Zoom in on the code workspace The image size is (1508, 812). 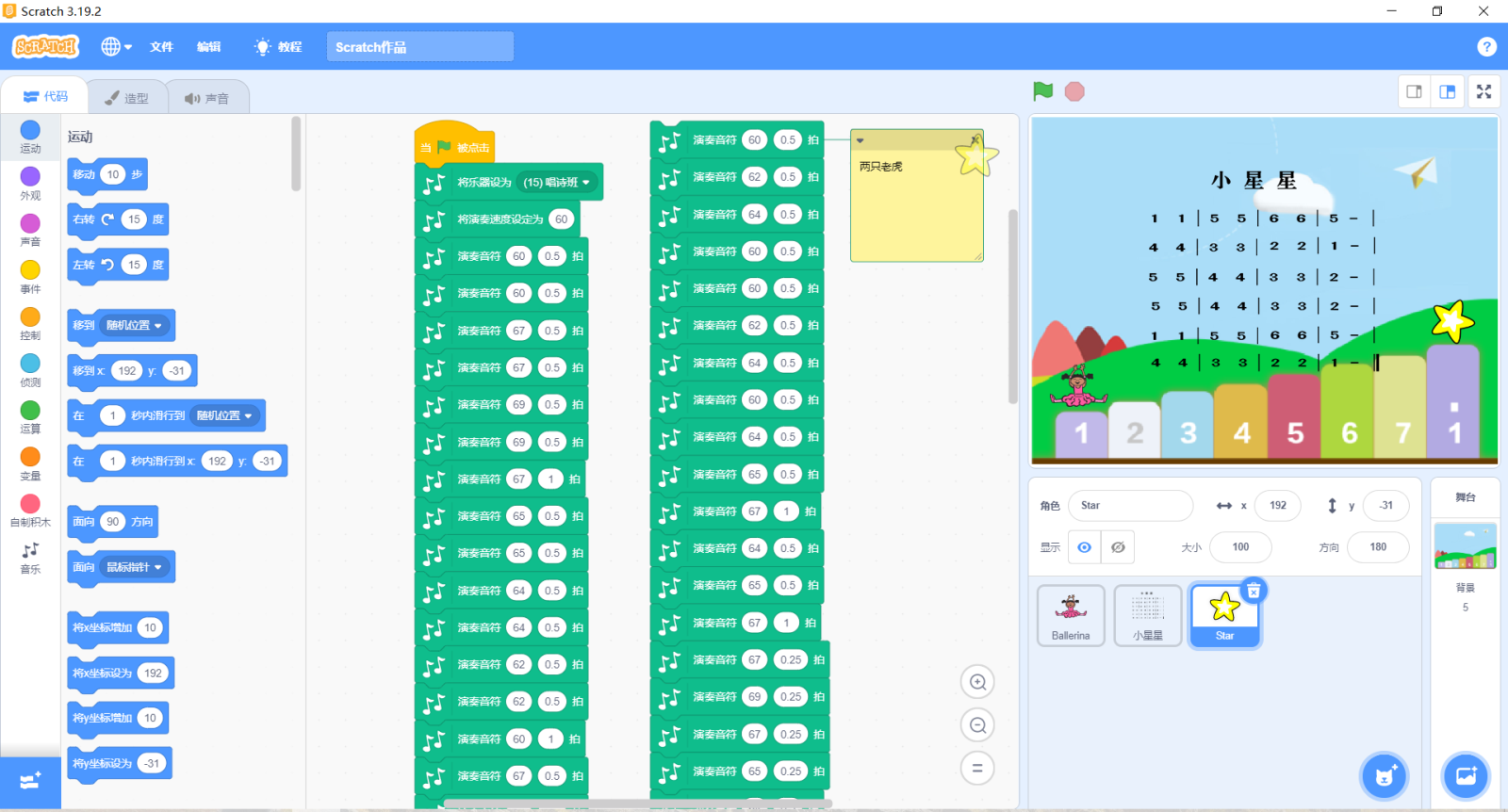click(977, 682)
